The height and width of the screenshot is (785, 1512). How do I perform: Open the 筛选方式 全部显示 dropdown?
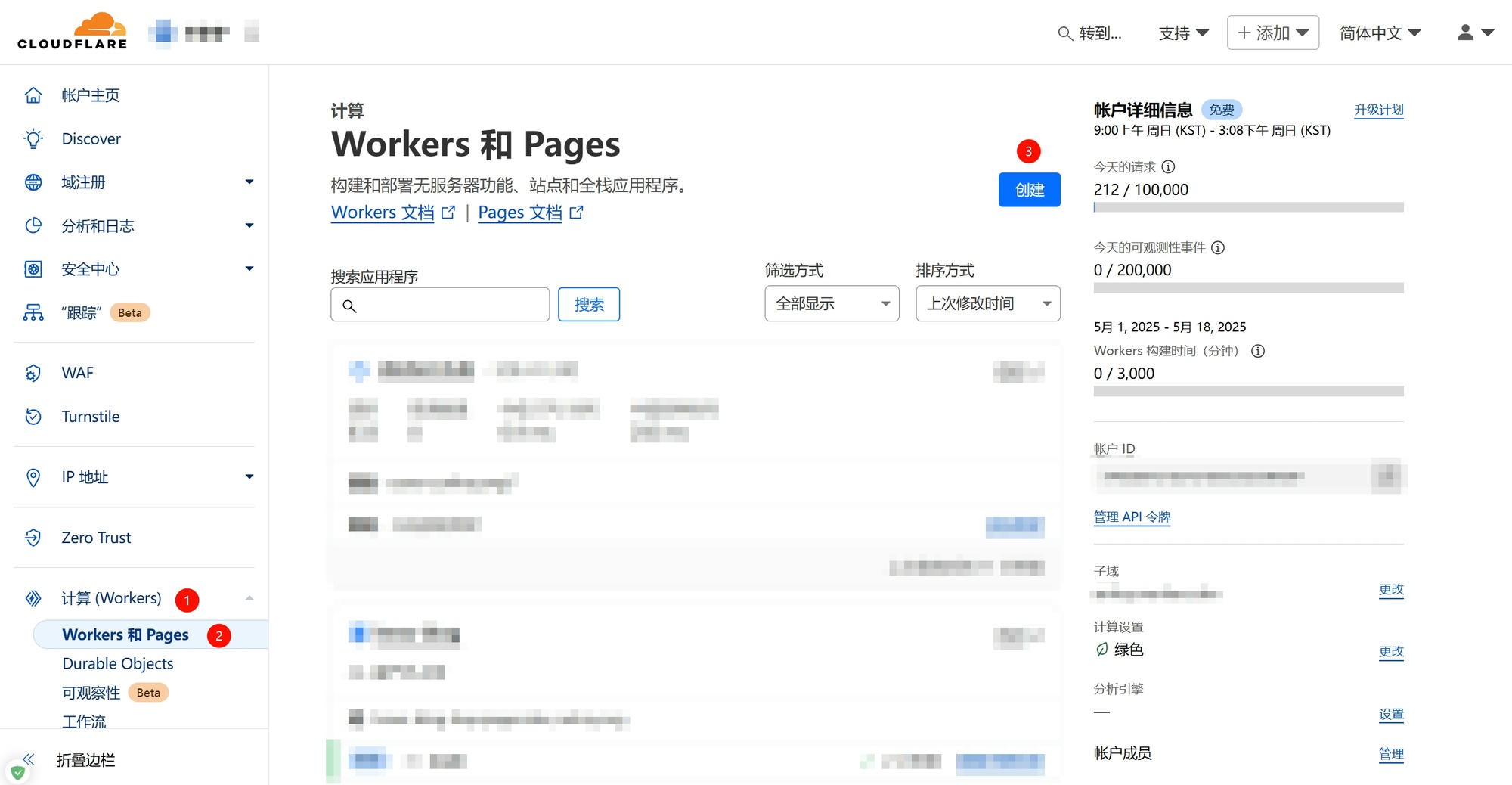coord(832,303)
